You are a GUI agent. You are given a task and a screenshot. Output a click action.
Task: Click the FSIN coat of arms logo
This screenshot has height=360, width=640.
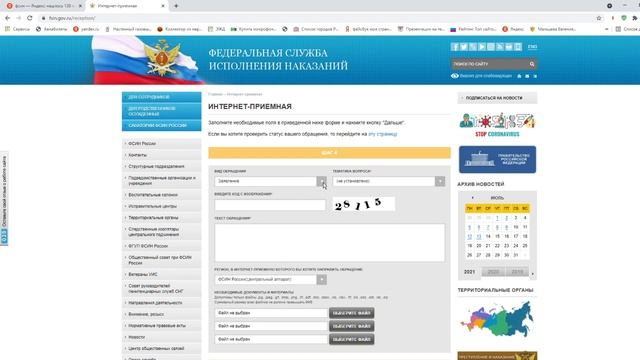163,57
